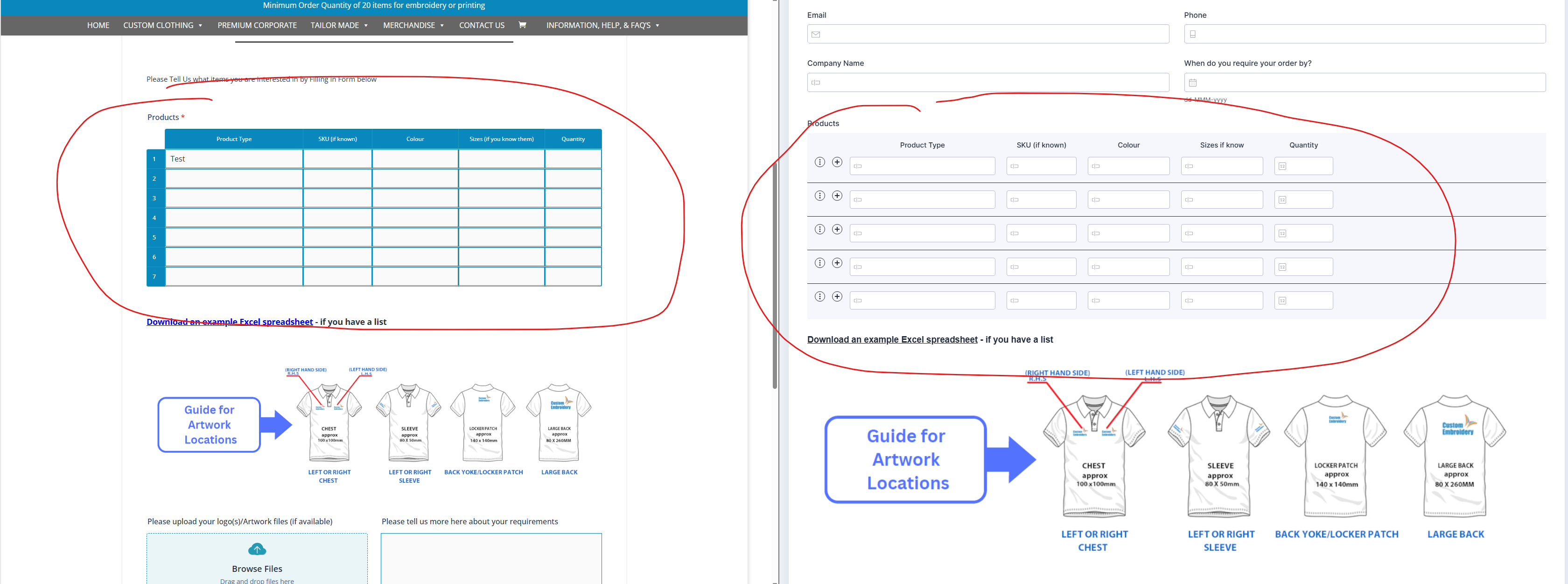Click add-row plus icon on first product row
The image size is (1568, 584).
(837, 162)
